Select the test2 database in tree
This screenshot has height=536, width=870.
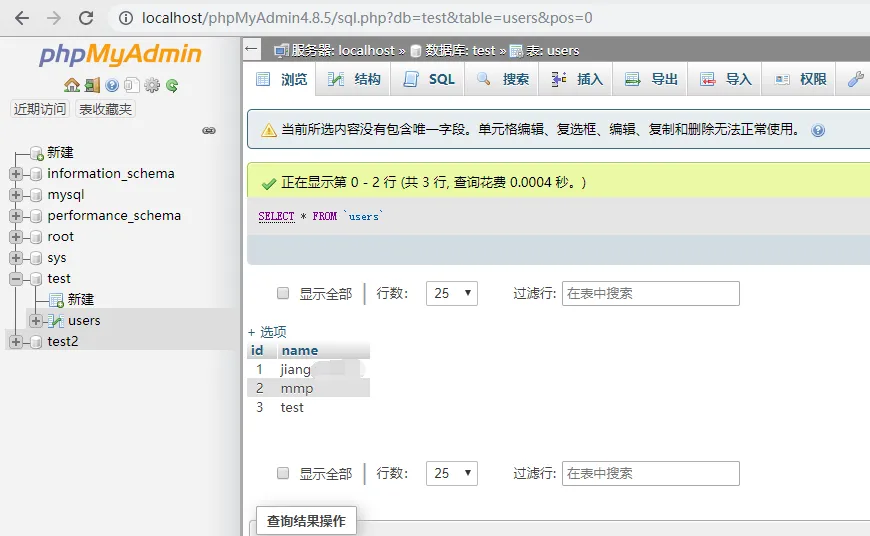[63, 342]
